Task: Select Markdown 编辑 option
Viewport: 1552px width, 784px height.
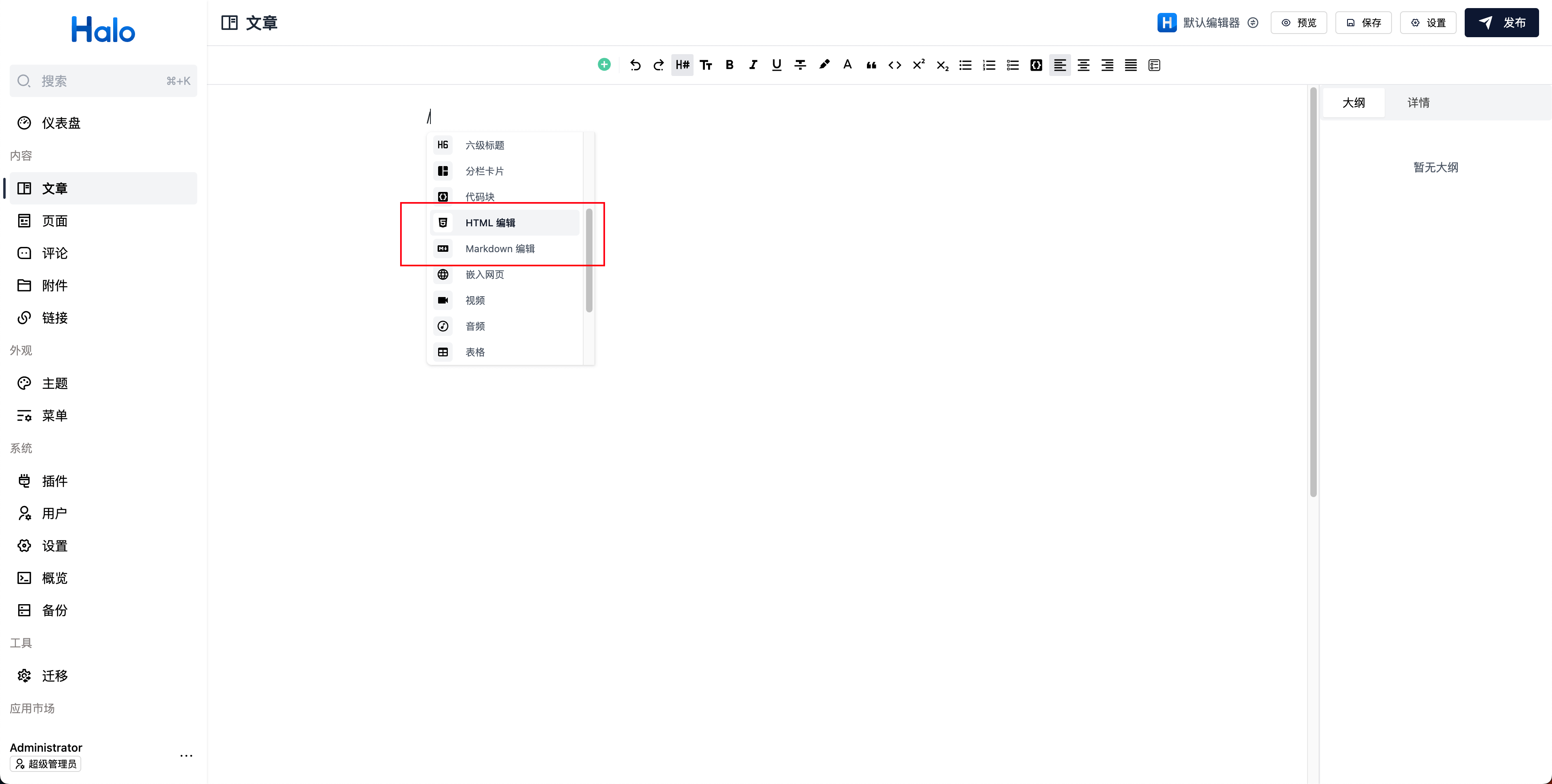Action: (x=499, y=248)
